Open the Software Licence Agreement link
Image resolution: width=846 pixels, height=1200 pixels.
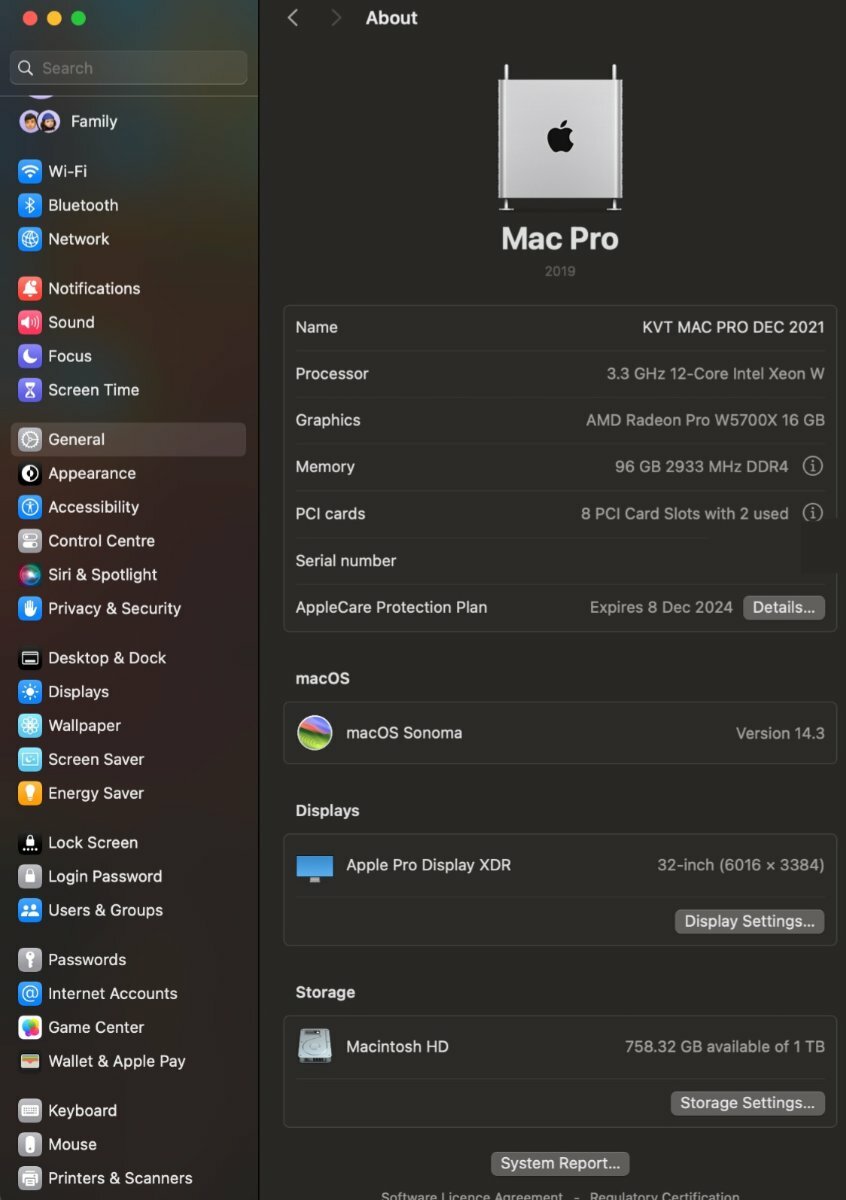tap(472, 1196)
